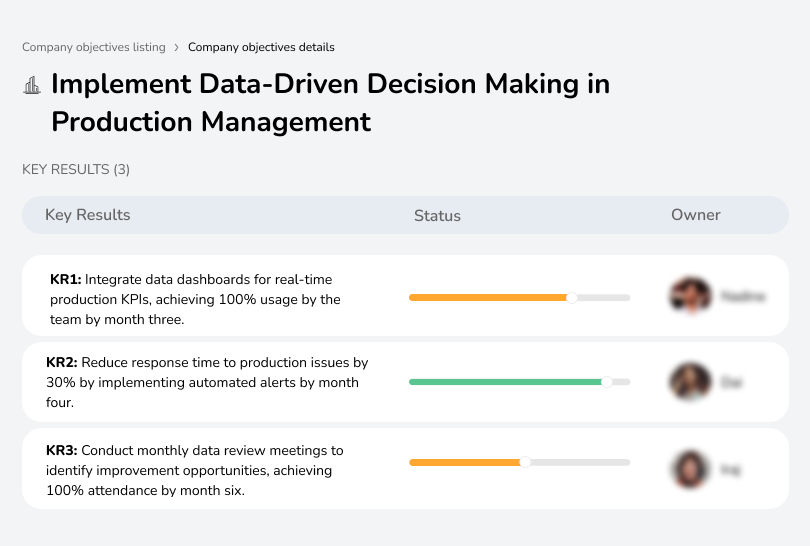
Task: Select the Company objectives details breadcrumb
Action: pos(261,47)
